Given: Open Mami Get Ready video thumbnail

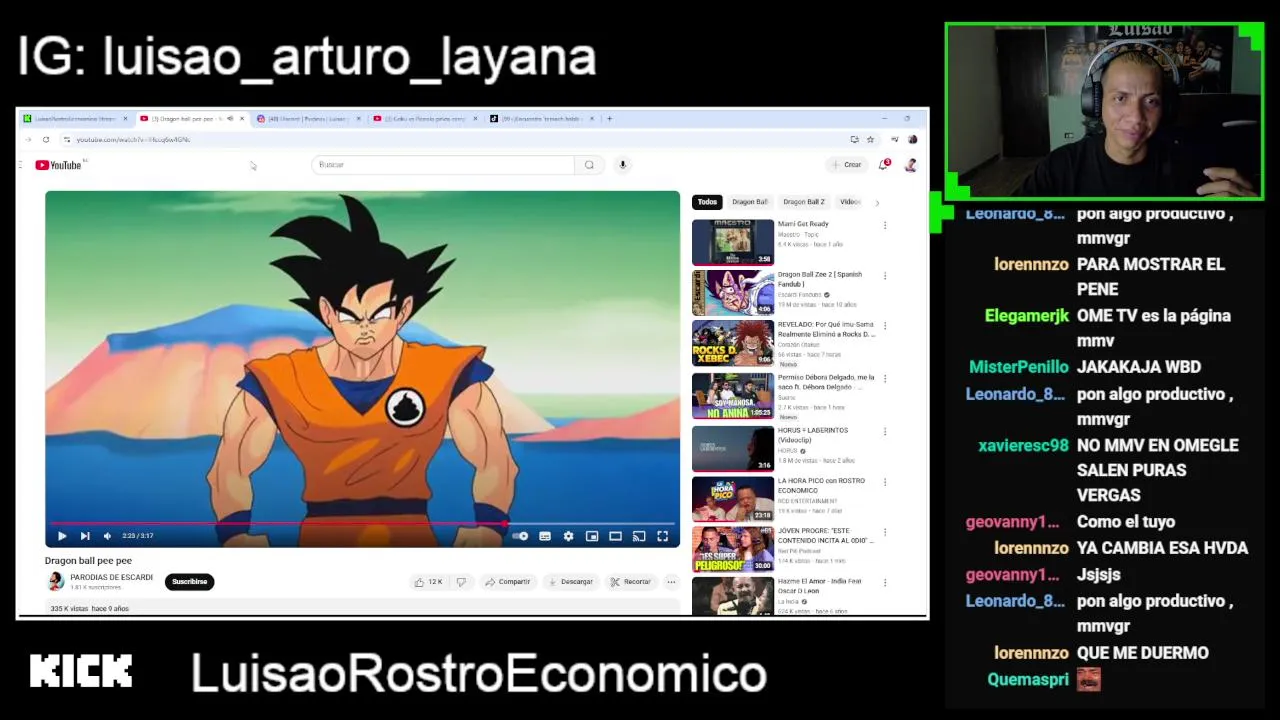Looking at the screenshot, I should pyautogui.click(x=733, y=242).
